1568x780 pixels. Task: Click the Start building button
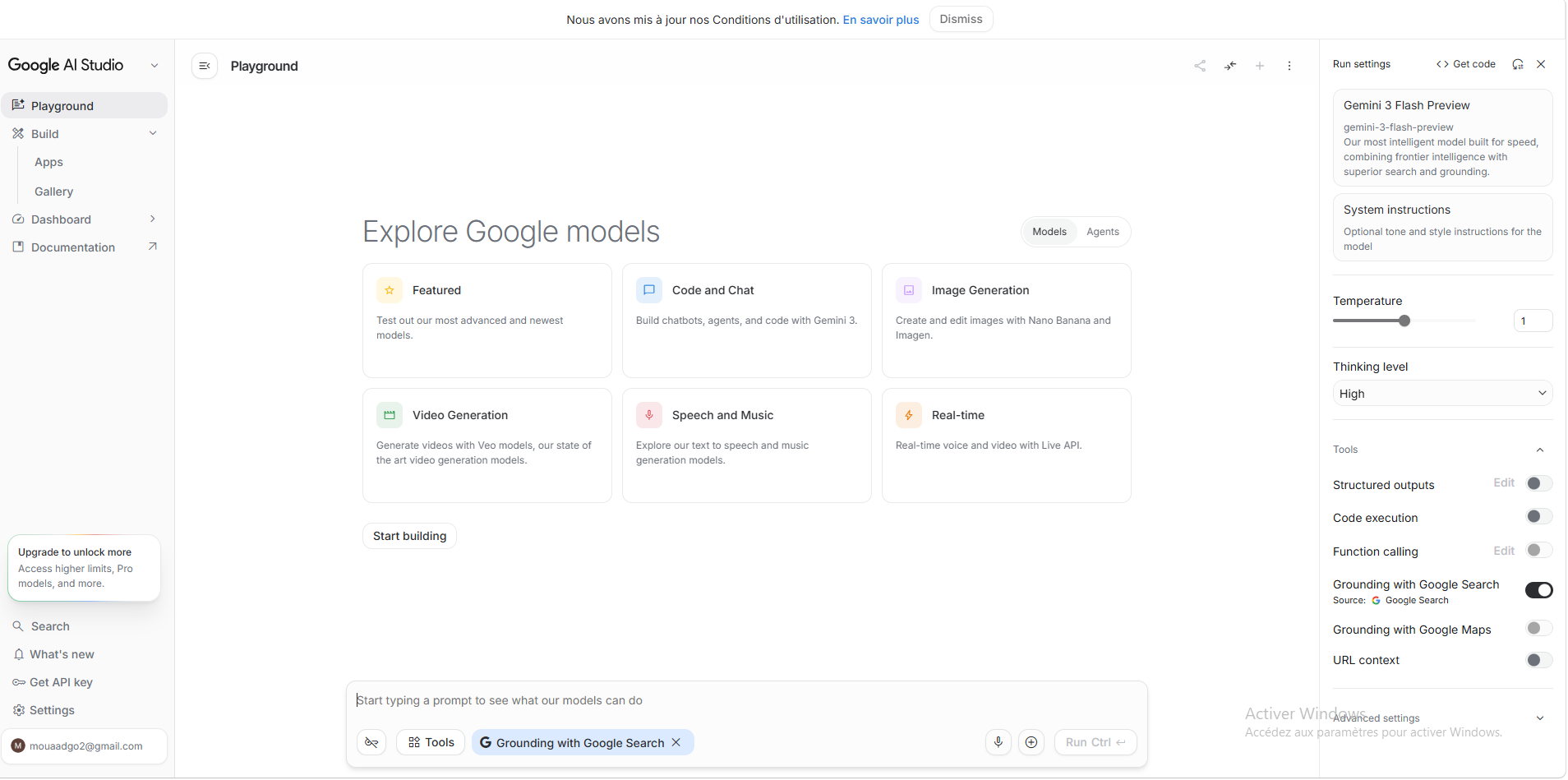click(409, 536)
